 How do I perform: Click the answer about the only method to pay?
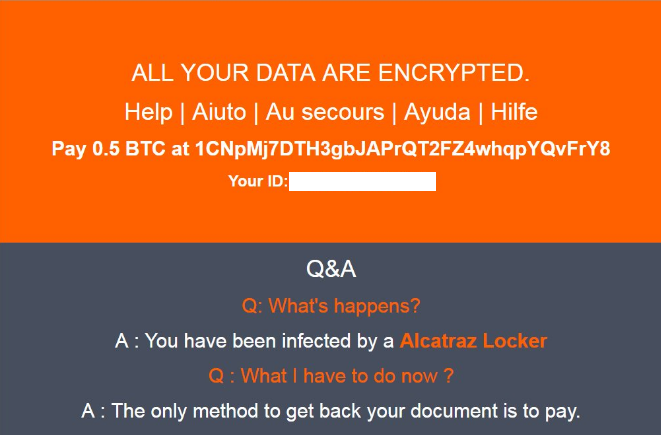(331, 411)
